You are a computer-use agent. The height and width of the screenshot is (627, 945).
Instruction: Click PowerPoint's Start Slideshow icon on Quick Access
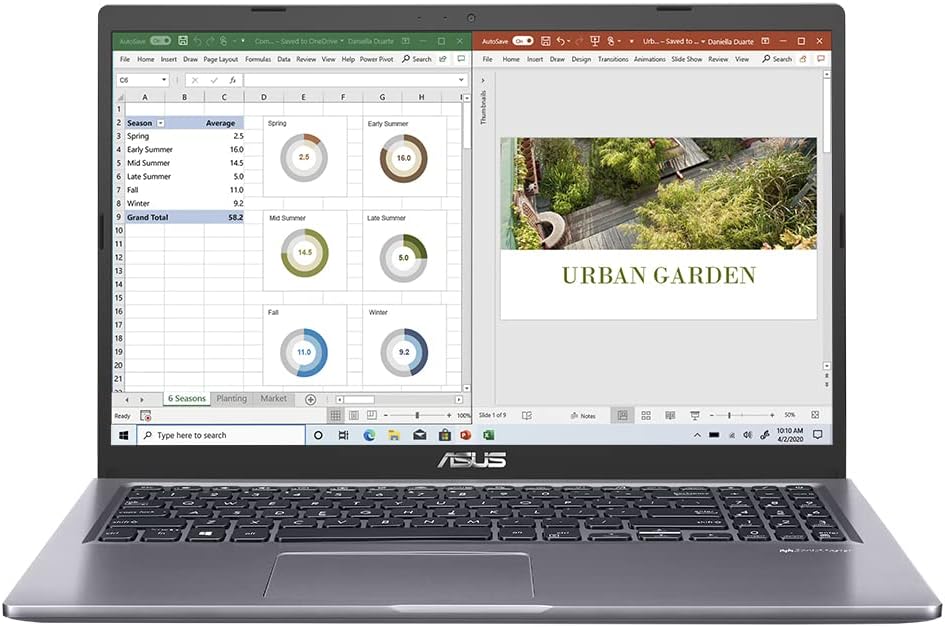(x=596, y=40)
